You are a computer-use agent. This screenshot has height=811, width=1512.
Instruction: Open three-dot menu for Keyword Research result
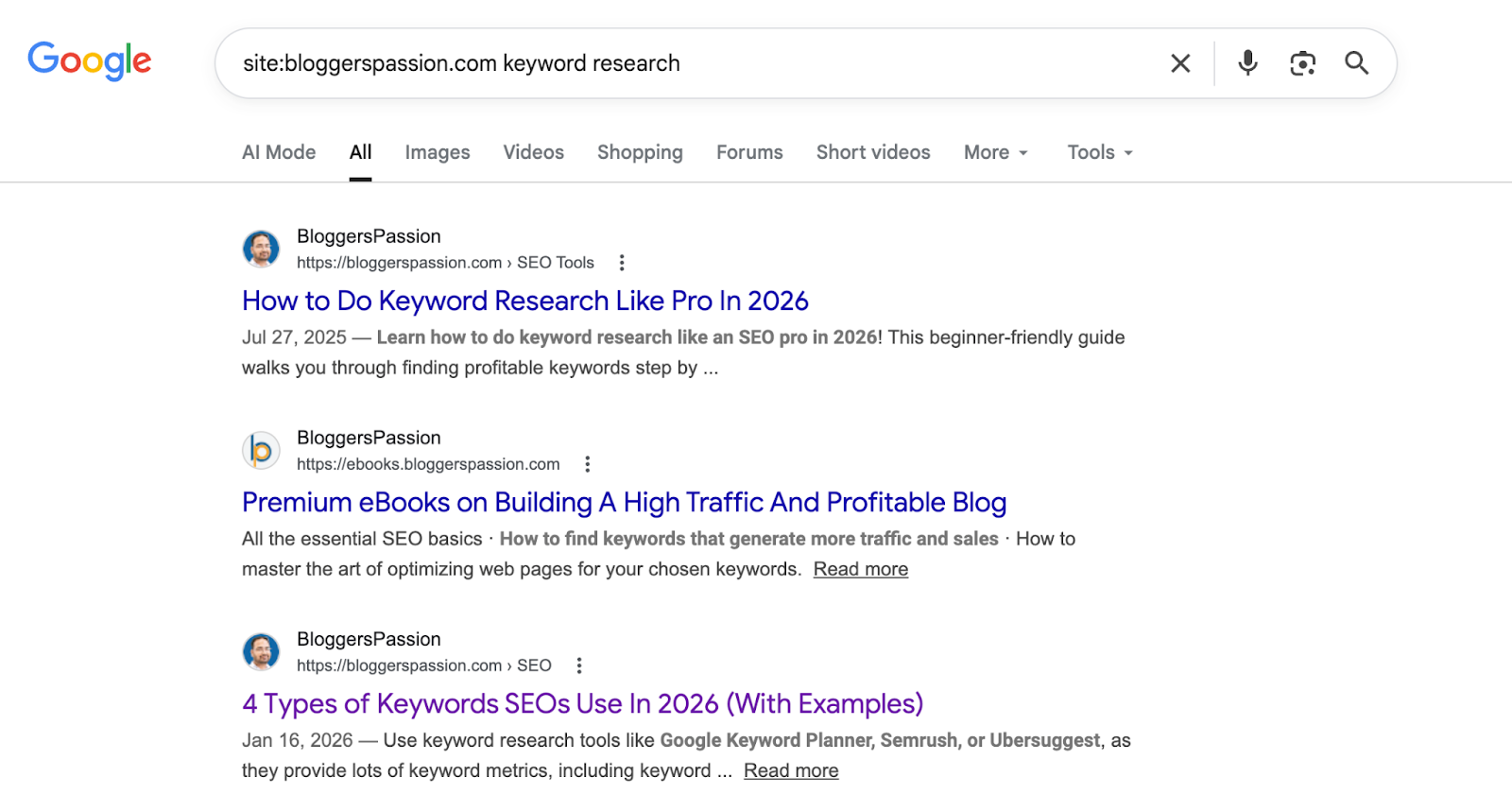tap(622, 263)
